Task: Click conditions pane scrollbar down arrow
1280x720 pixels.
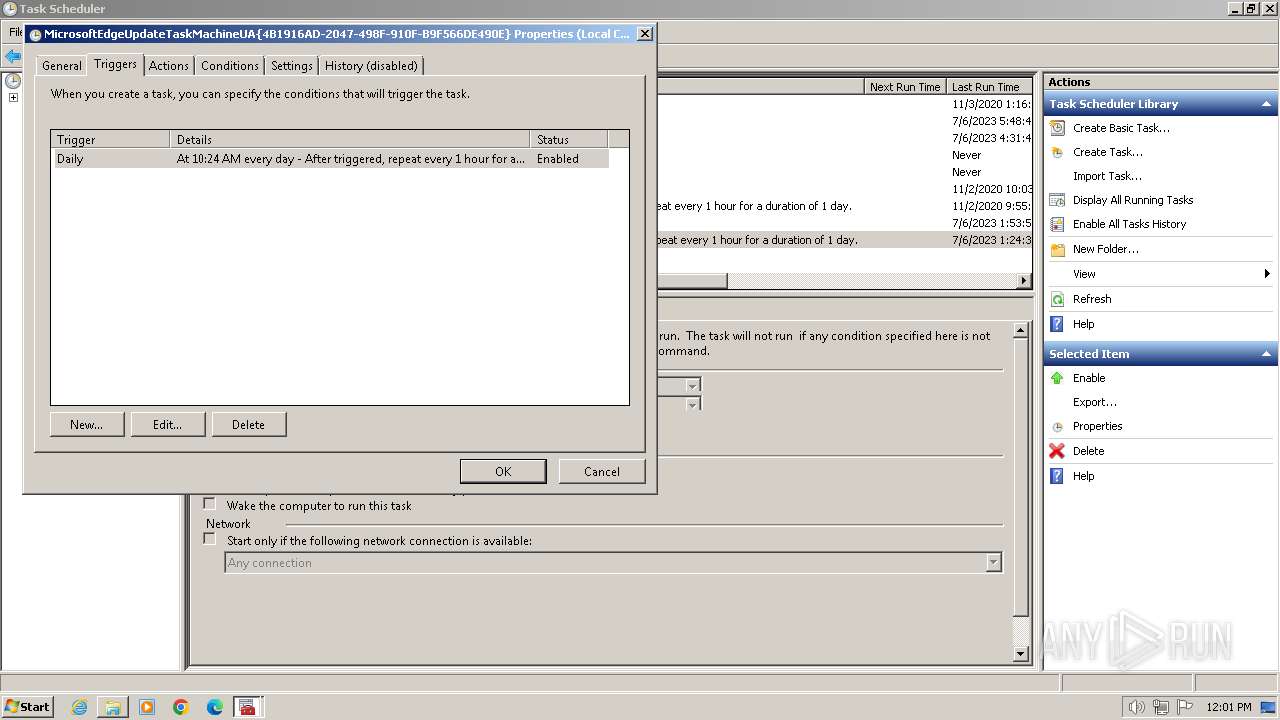Action: [x=1020, y=654]
